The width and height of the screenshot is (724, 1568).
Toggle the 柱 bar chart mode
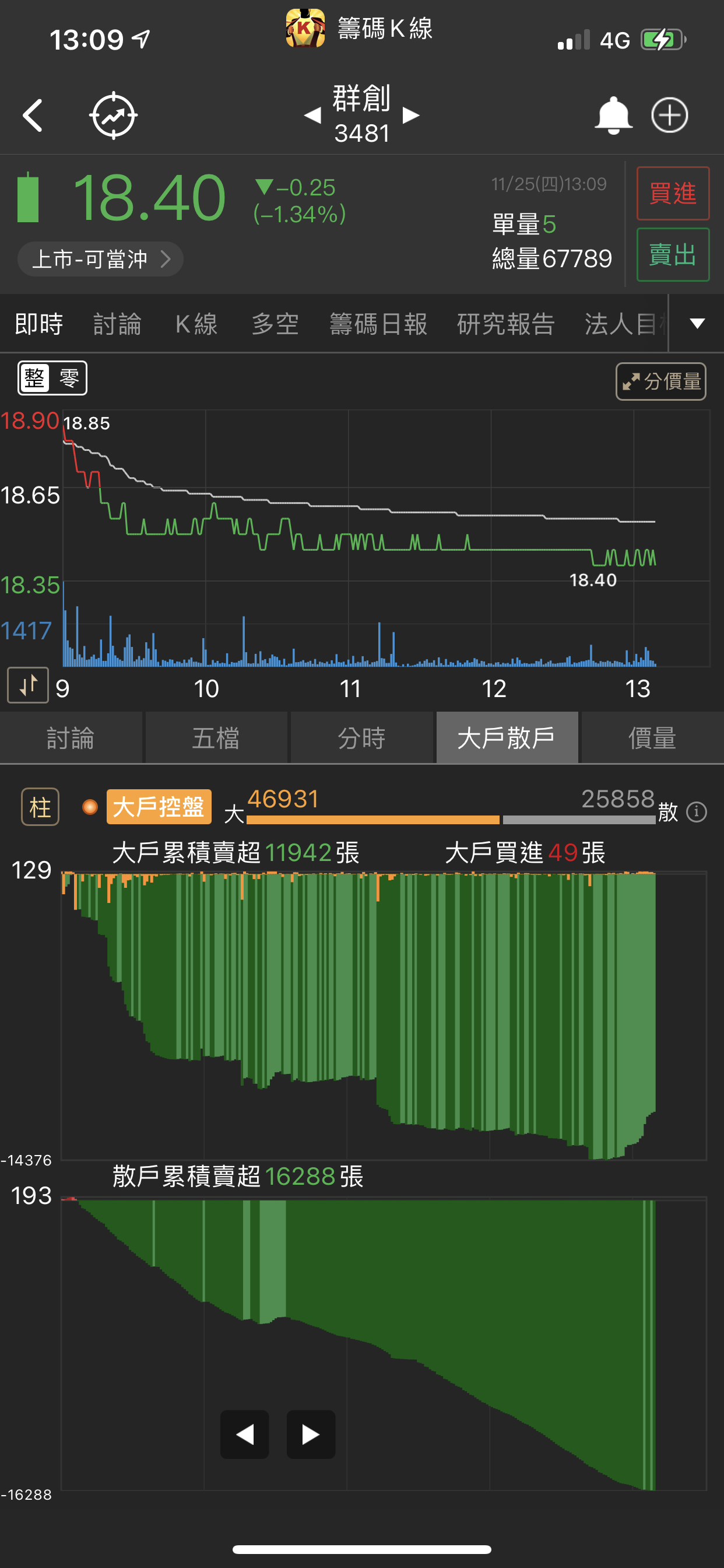[40, 807]
